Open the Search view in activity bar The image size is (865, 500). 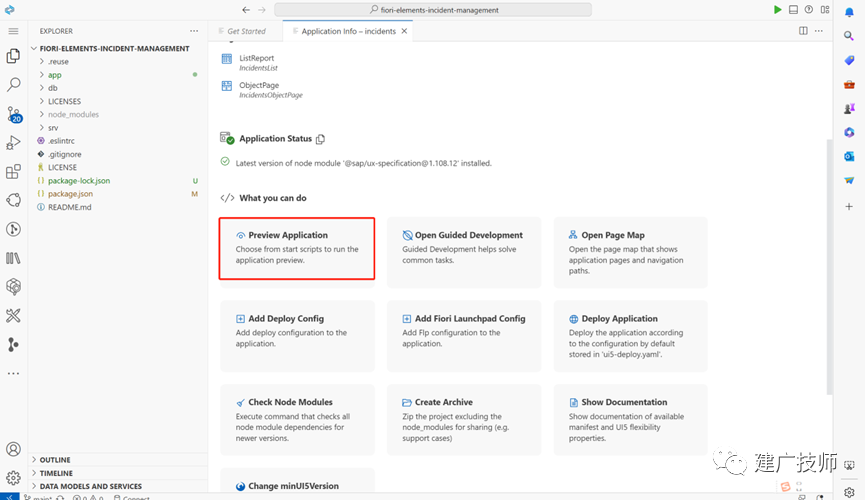[x=13, y=84]
